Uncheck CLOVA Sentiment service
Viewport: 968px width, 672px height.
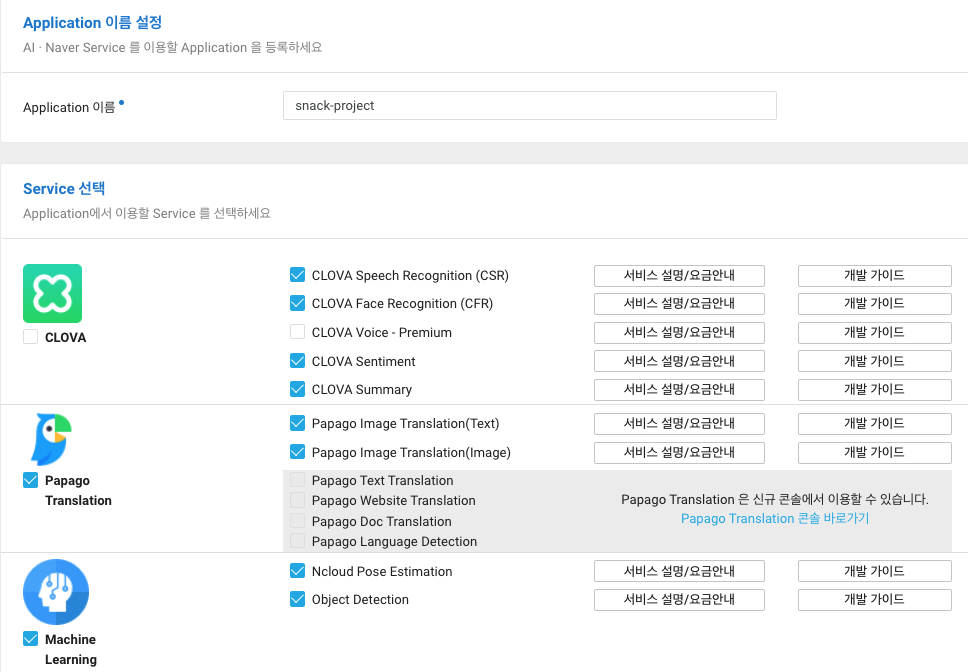pyautogui.click(x=298, y=360)
